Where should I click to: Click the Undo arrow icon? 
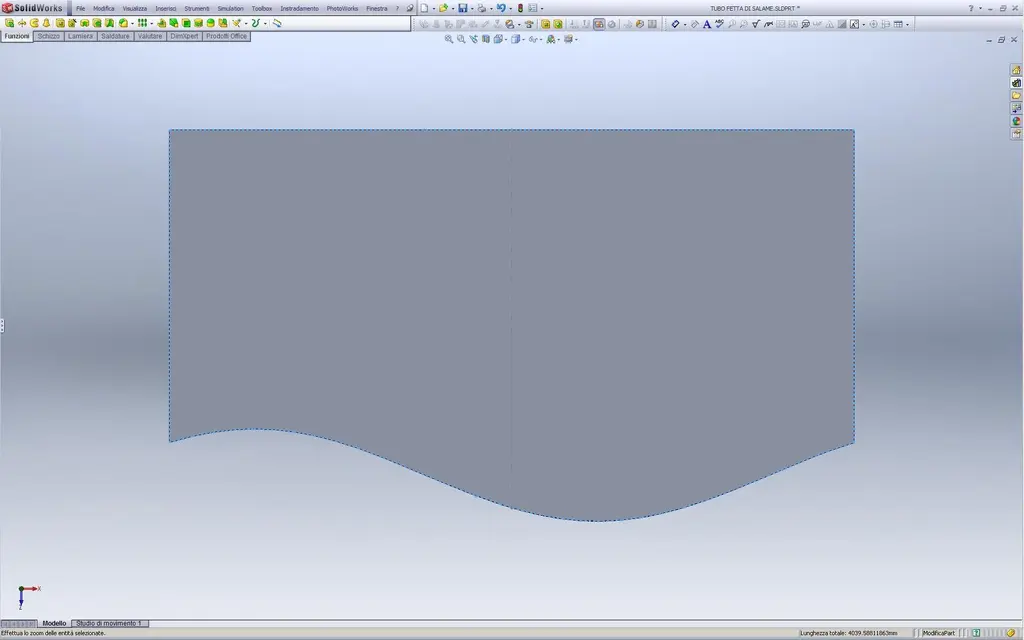click(500, 8)
